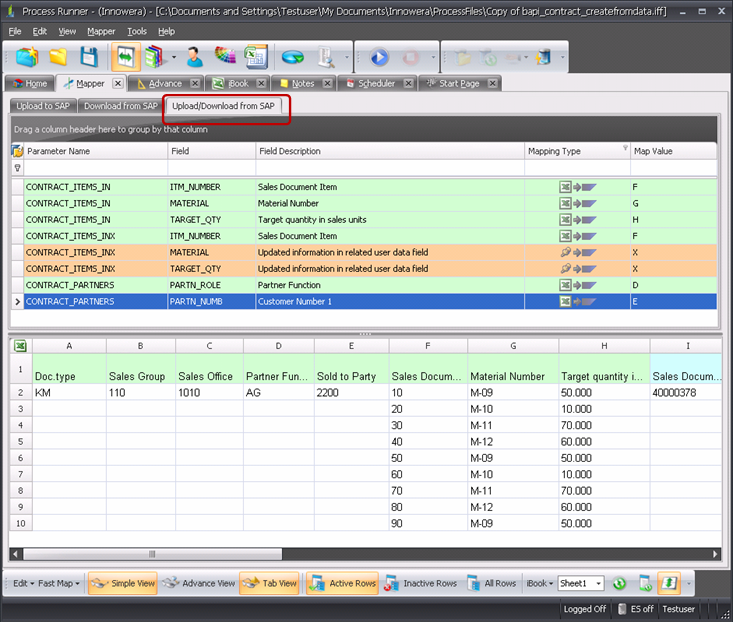Select the CONTRACT_PARTNERS PARTN_ROLE row
This screenshot has height=622, width=736.
[200, 285]
